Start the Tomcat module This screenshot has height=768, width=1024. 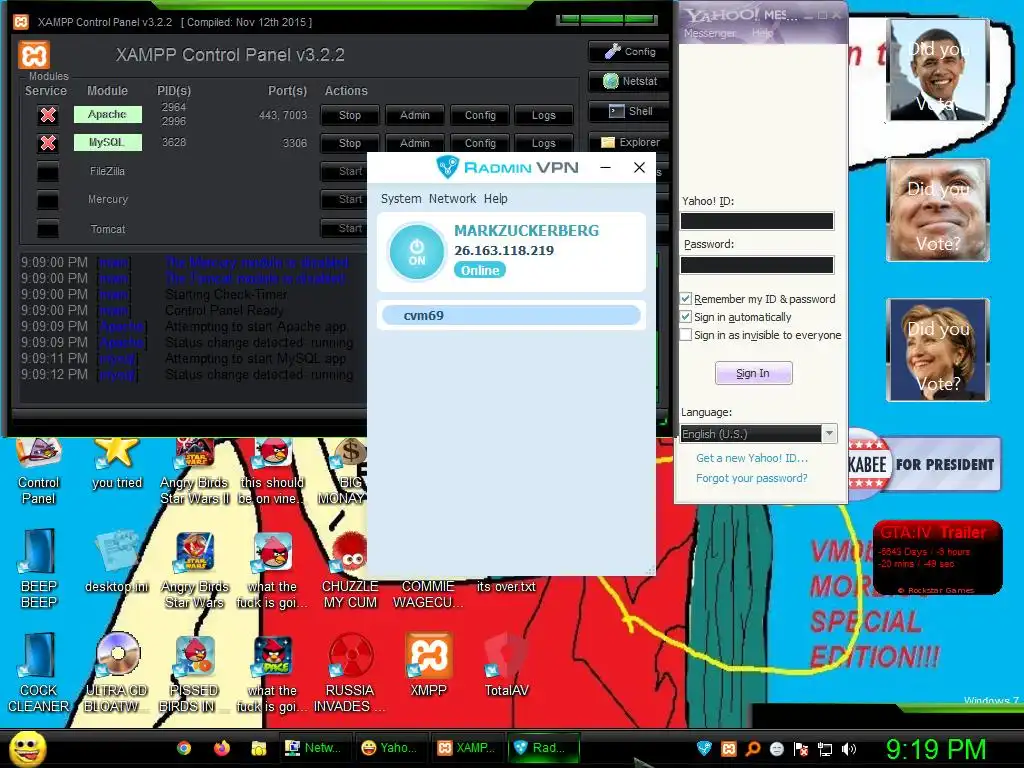pos(344,228)
